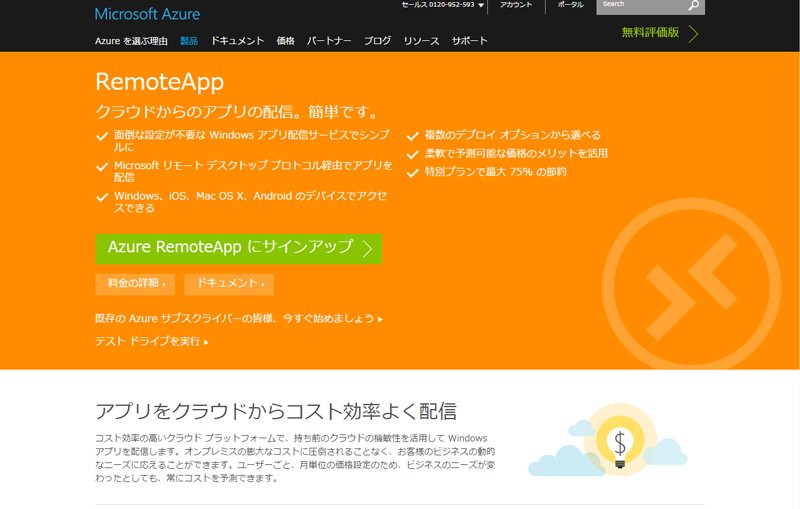
Task: Open the ブログ navigation item
Action: pyautogui.click(x=378, y=41)
